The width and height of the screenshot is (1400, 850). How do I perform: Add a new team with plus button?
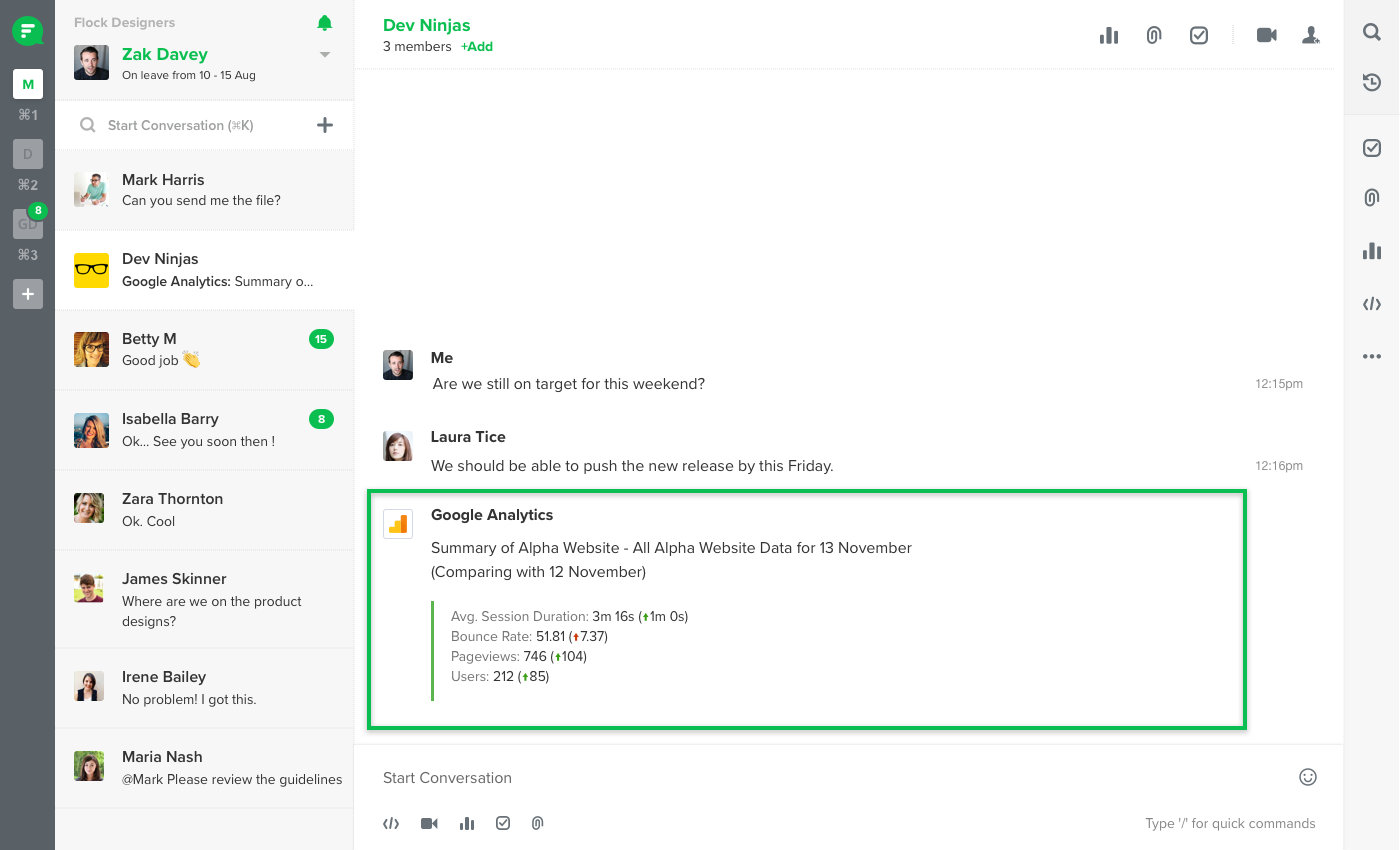pos(28,294)
